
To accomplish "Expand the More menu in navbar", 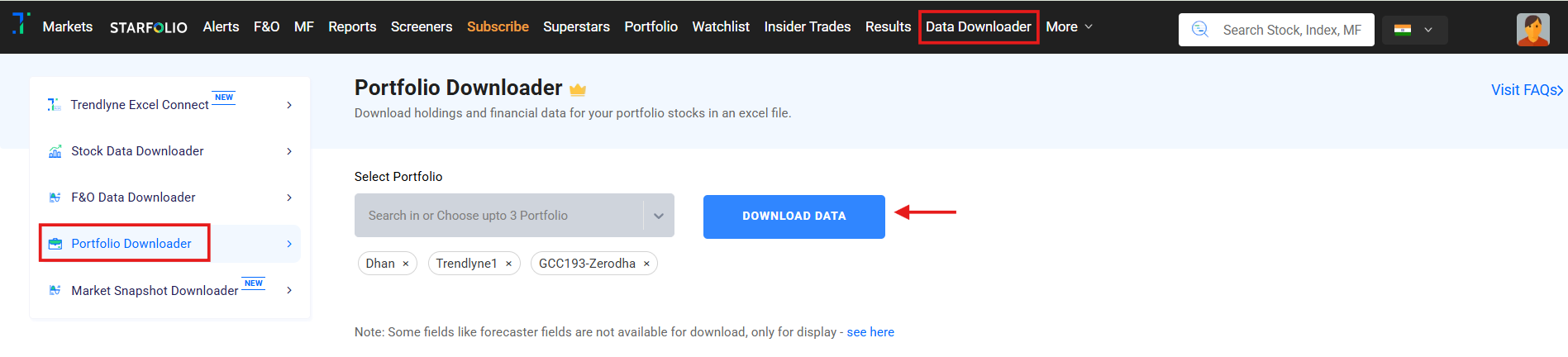I will click(1069, 26).
